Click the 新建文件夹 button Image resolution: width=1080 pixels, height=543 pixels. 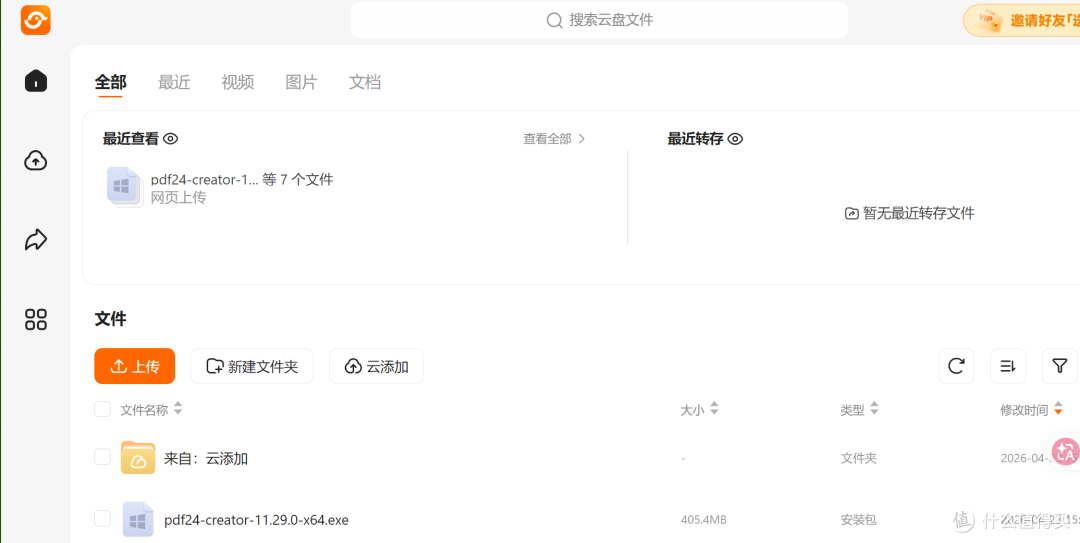tap(252, 366)
